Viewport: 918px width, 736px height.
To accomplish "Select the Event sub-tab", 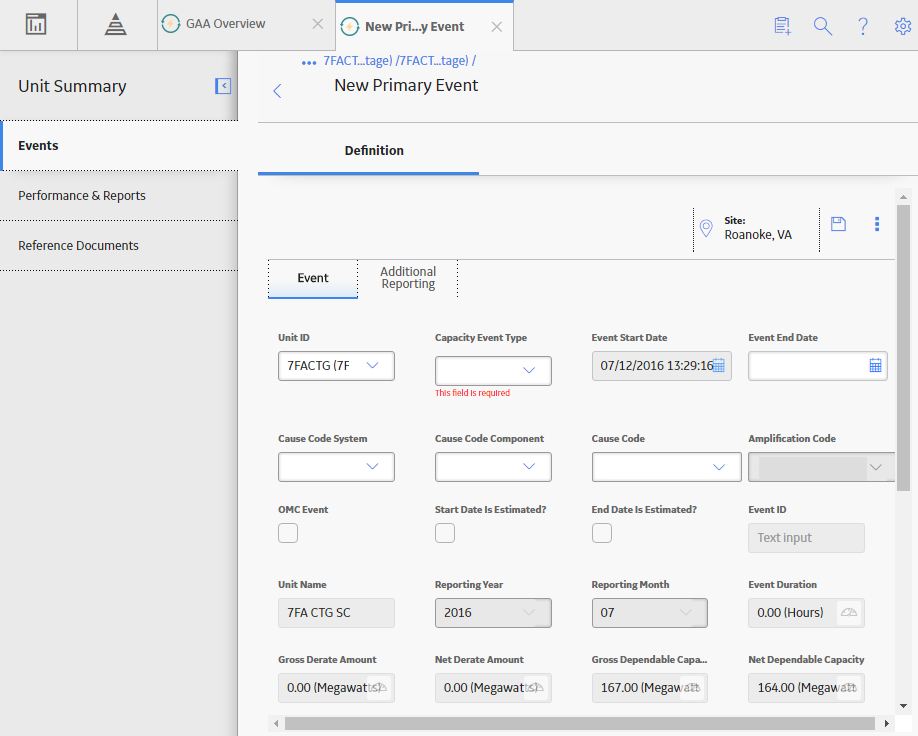I will [313, 278].
